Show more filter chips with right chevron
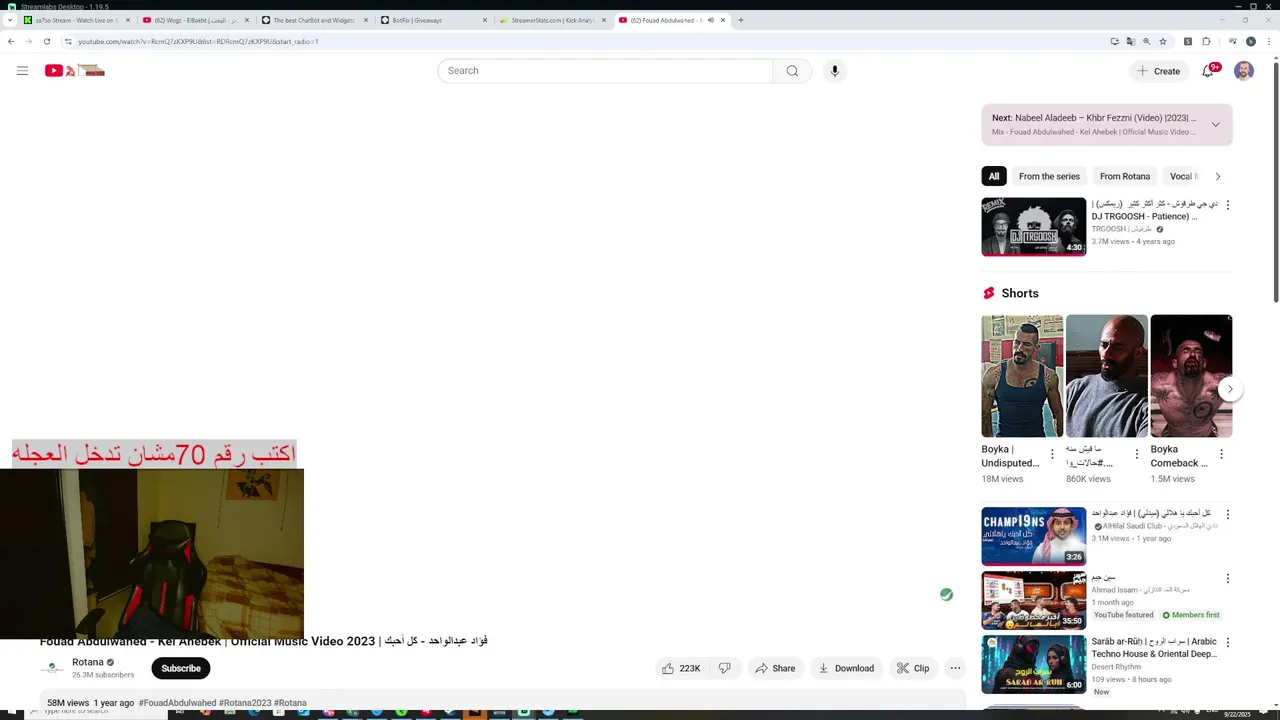The image size is (1280, 720). pos(1217,176)
